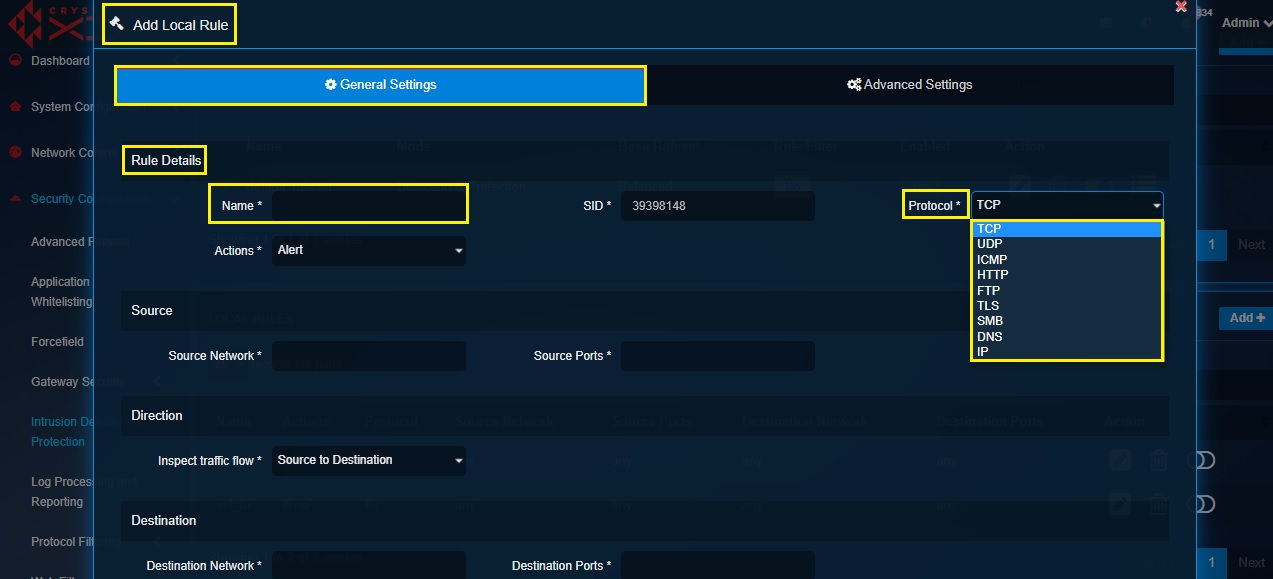Open Intrusion Detection Protection in sidebar
Viewport: 1273px width, 579px height.
pos(61,432)
